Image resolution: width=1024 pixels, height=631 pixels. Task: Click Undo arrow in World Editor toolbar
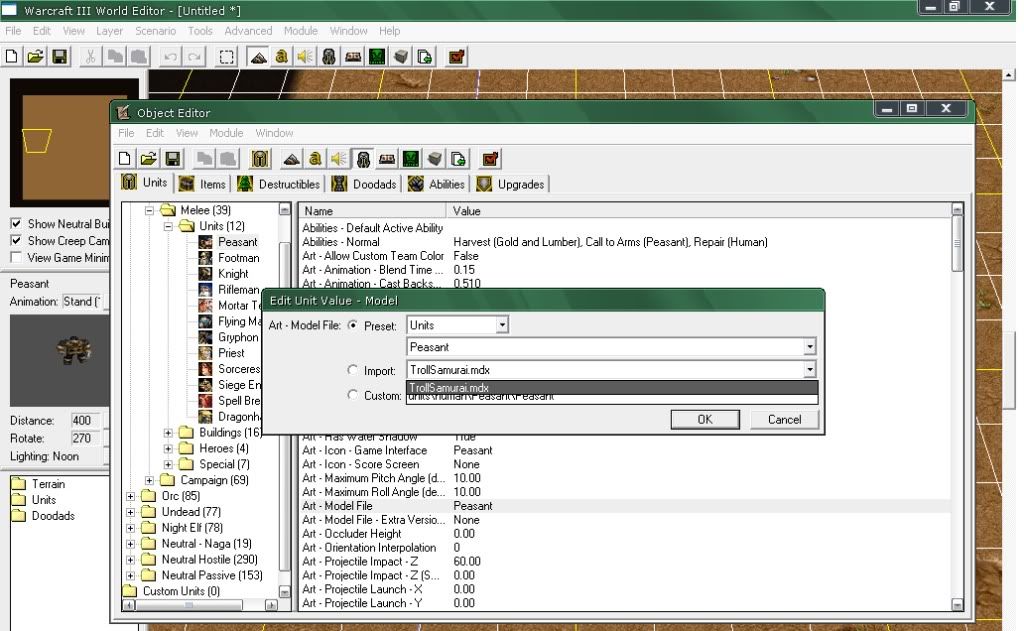(170, 57)
